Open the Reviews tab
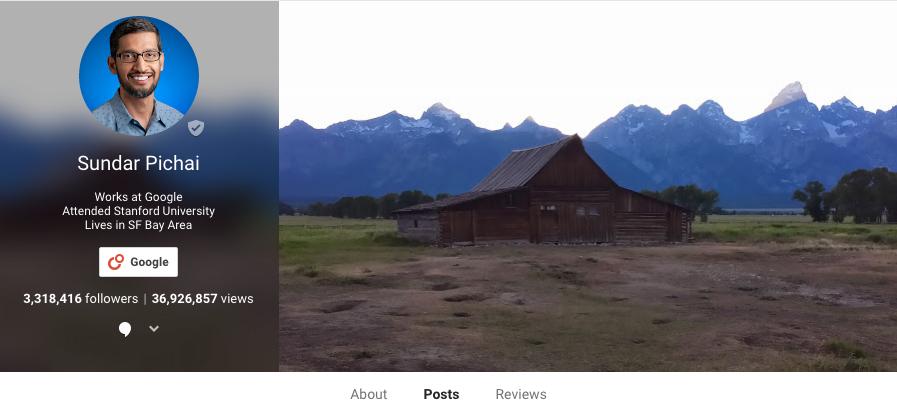 [x=521, y=394]
